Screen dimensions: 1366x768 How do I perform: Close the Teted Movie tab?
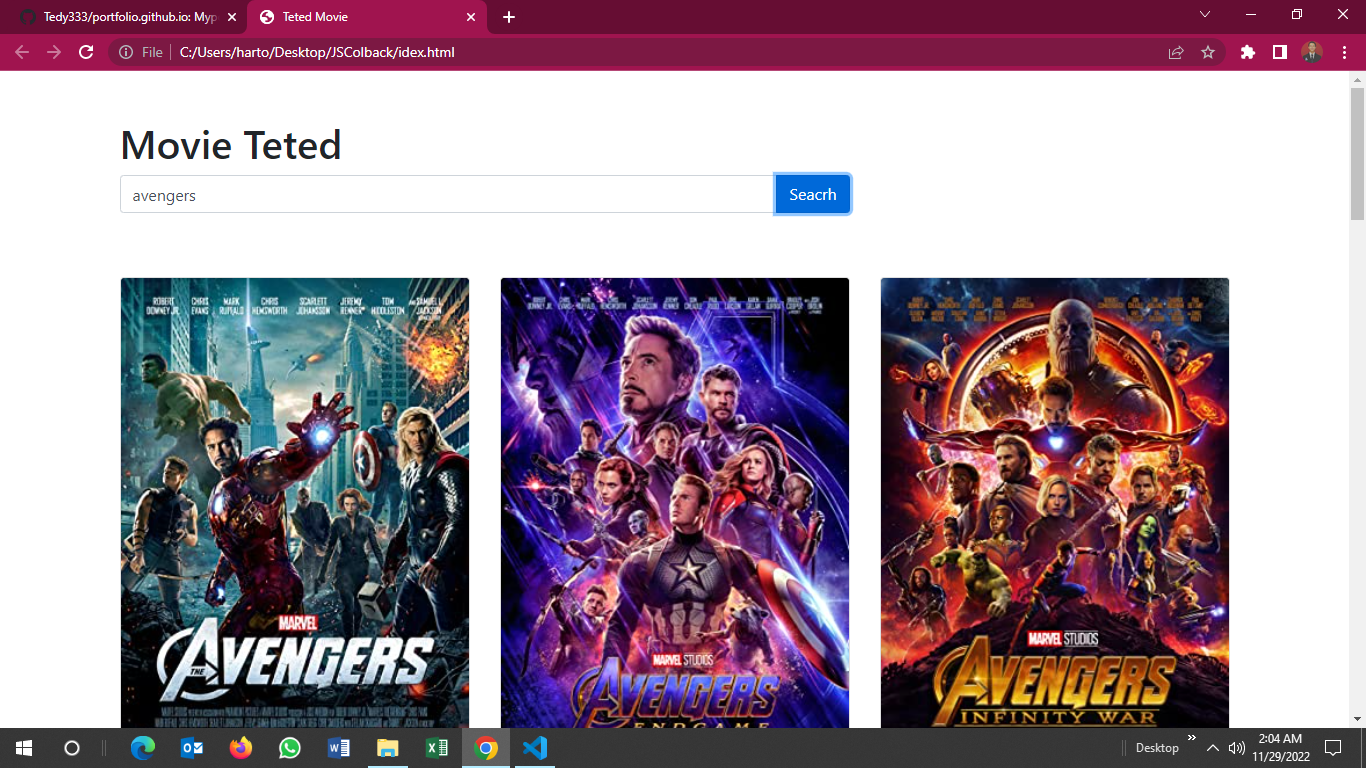tap(471, 17)
